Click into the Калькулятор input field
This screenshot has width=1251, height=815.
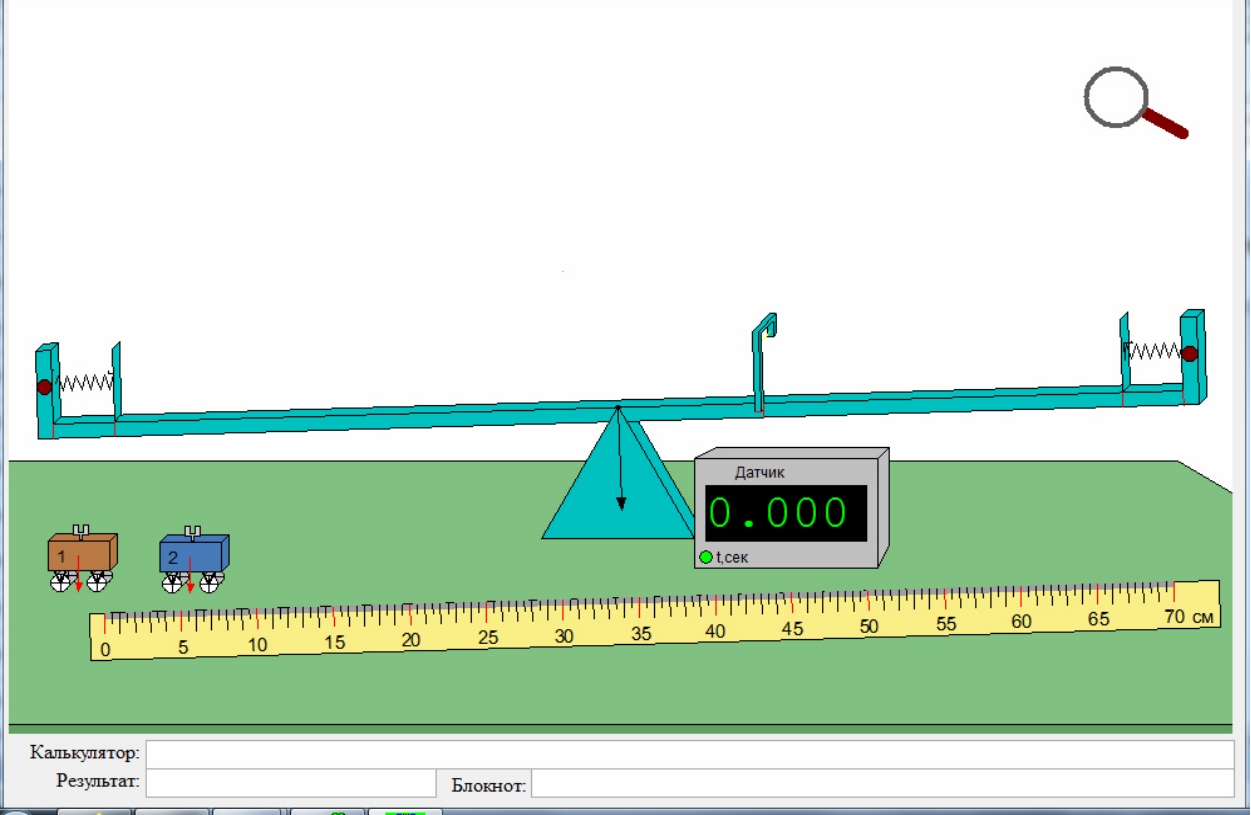point(690,753)
